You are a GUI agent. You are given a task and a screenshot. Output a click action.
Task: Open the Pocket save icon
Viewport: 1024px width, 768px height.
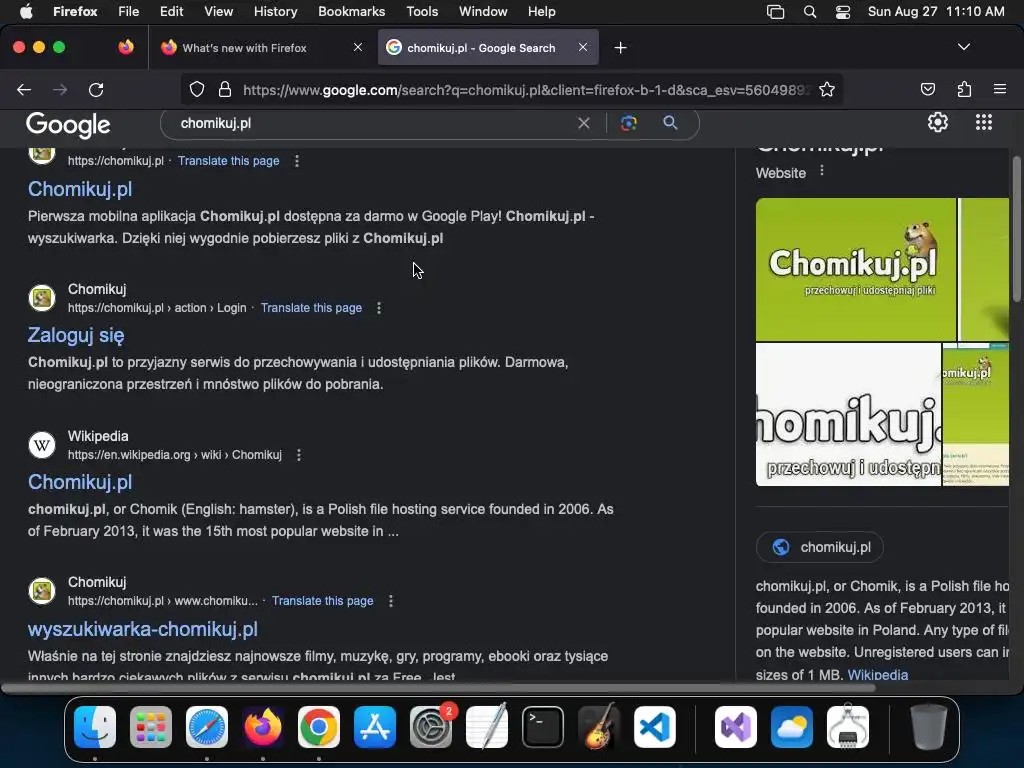pos(928,89)
